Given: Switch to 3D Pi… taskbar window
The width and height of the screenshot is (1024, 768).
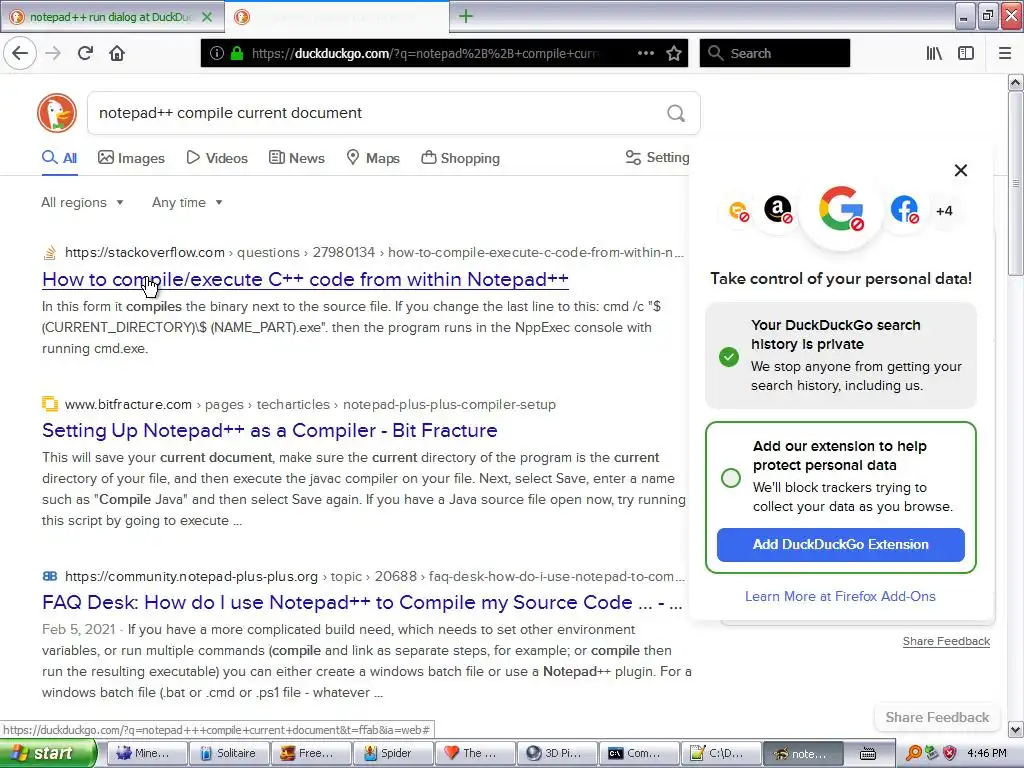Looking at the screenshot, I should pyautogui.click(x=557, y=753).
